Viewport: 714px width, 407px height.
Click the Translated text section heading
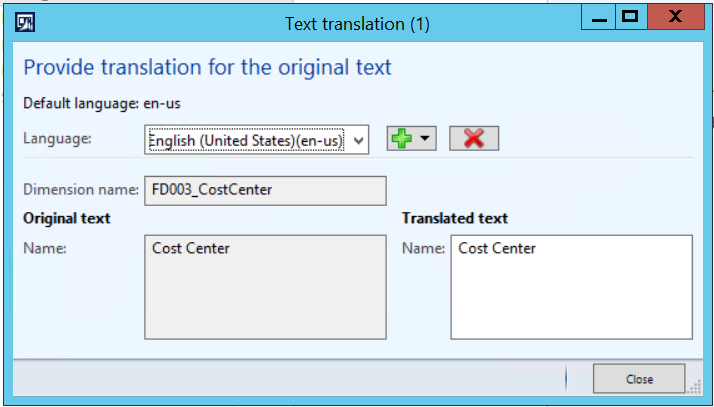[x=454, y=218]
